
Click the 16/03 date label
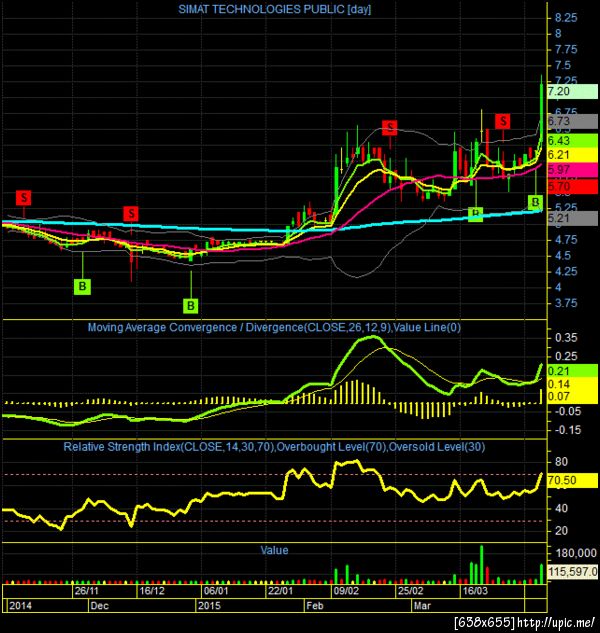[475, 591]
